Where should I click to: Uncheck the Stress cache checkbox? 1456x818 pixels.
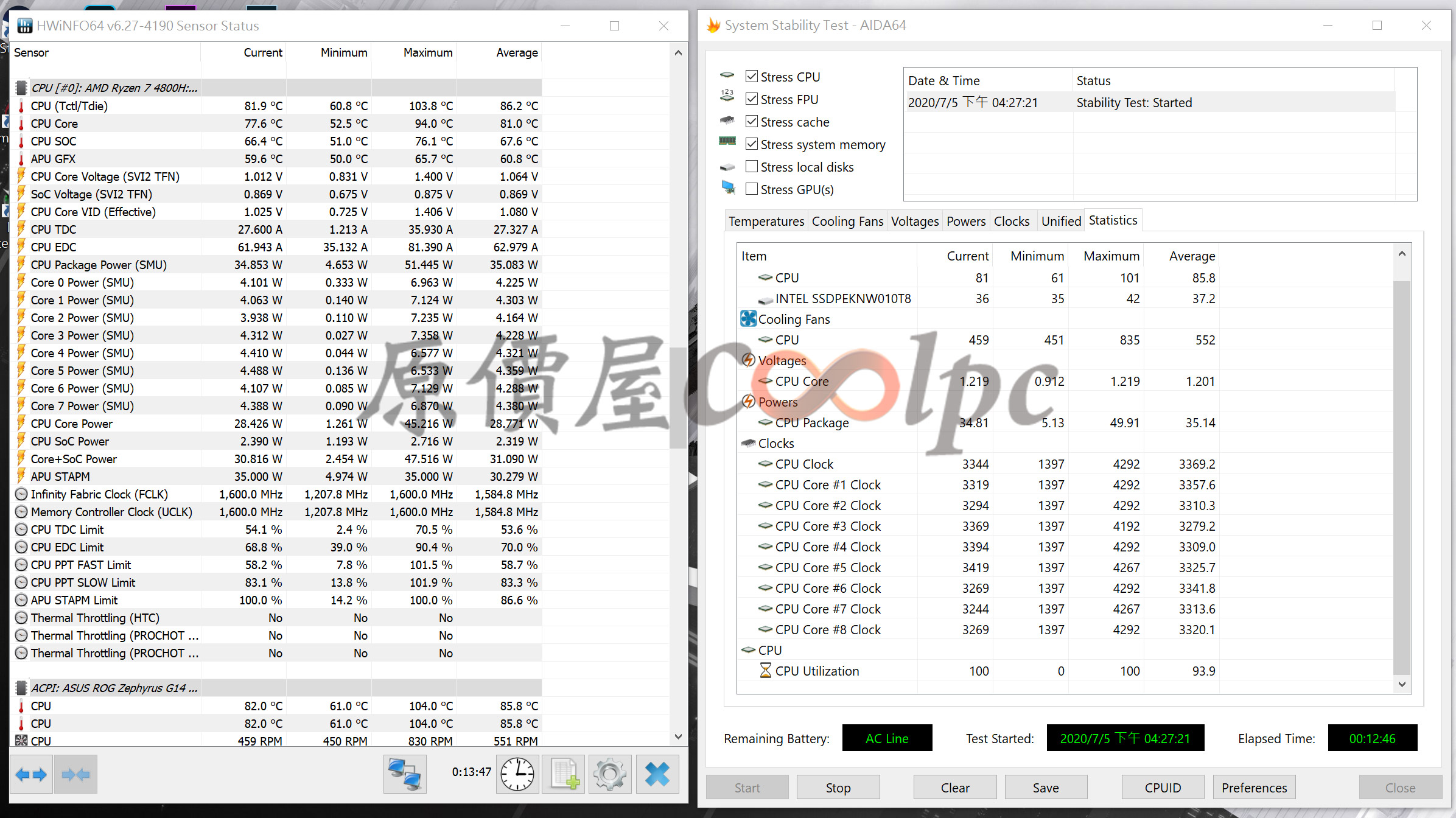pos(752,121)
